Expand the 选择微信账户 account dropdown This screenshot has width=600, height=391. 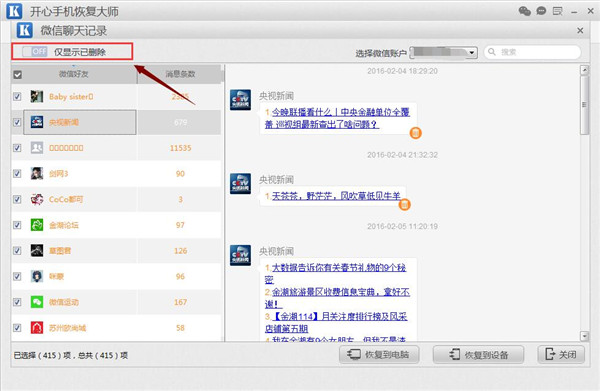coord(443,52)
